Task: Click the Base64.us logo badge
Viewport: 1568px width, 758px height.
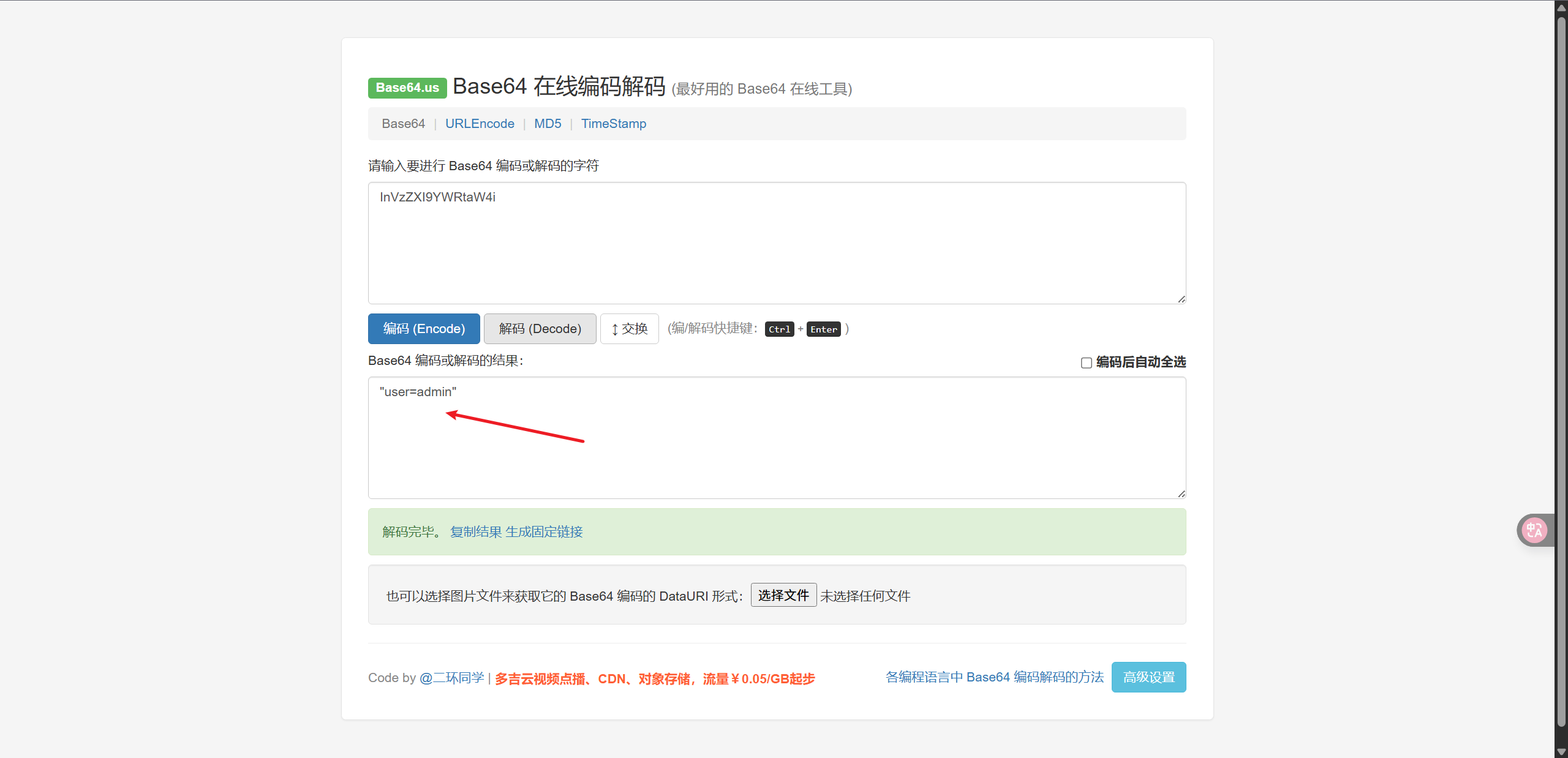Action: click(407, 87)
